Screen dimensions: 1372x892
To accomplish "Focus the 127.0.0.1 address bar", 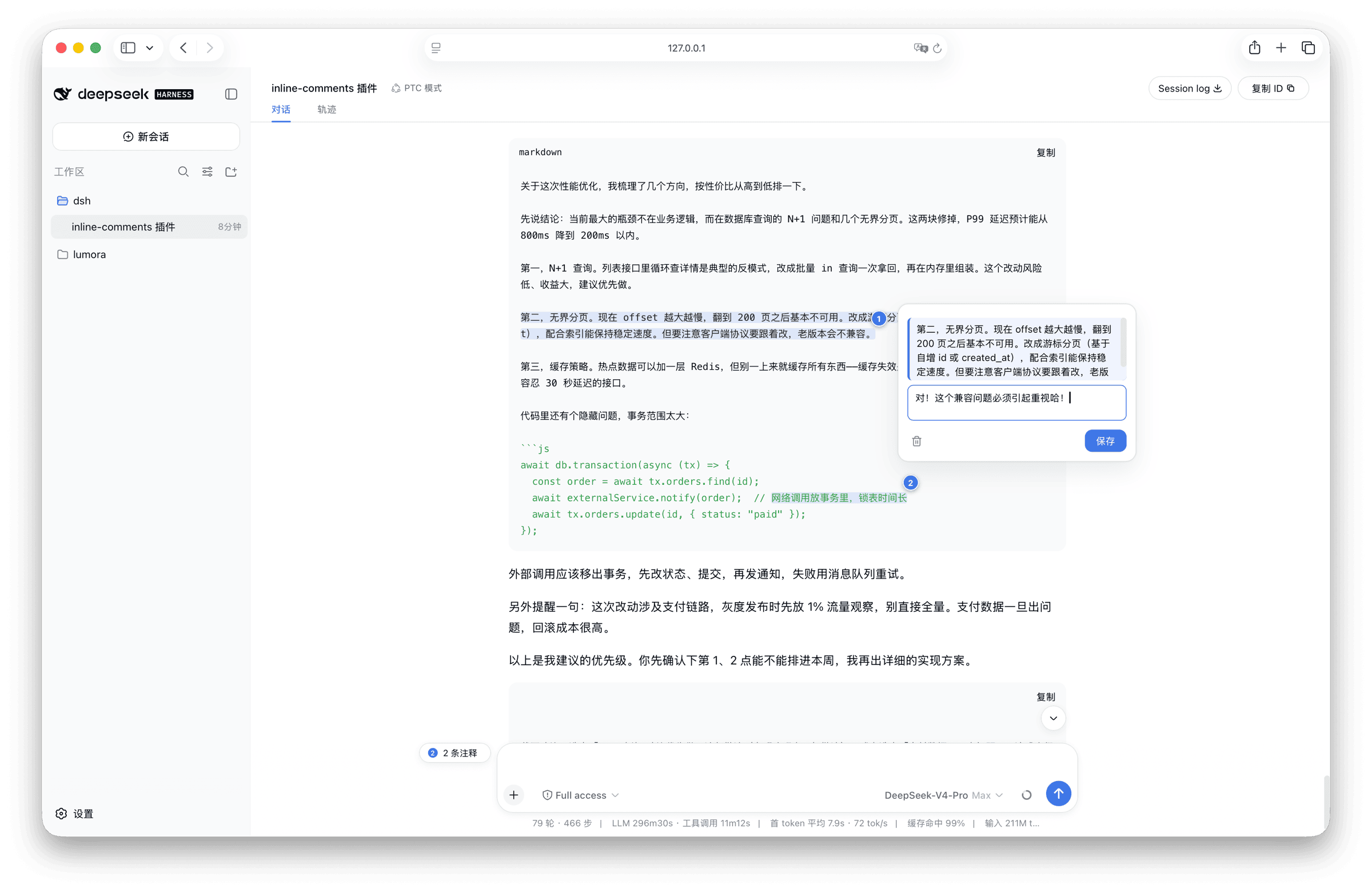I will tap(686, 48).
